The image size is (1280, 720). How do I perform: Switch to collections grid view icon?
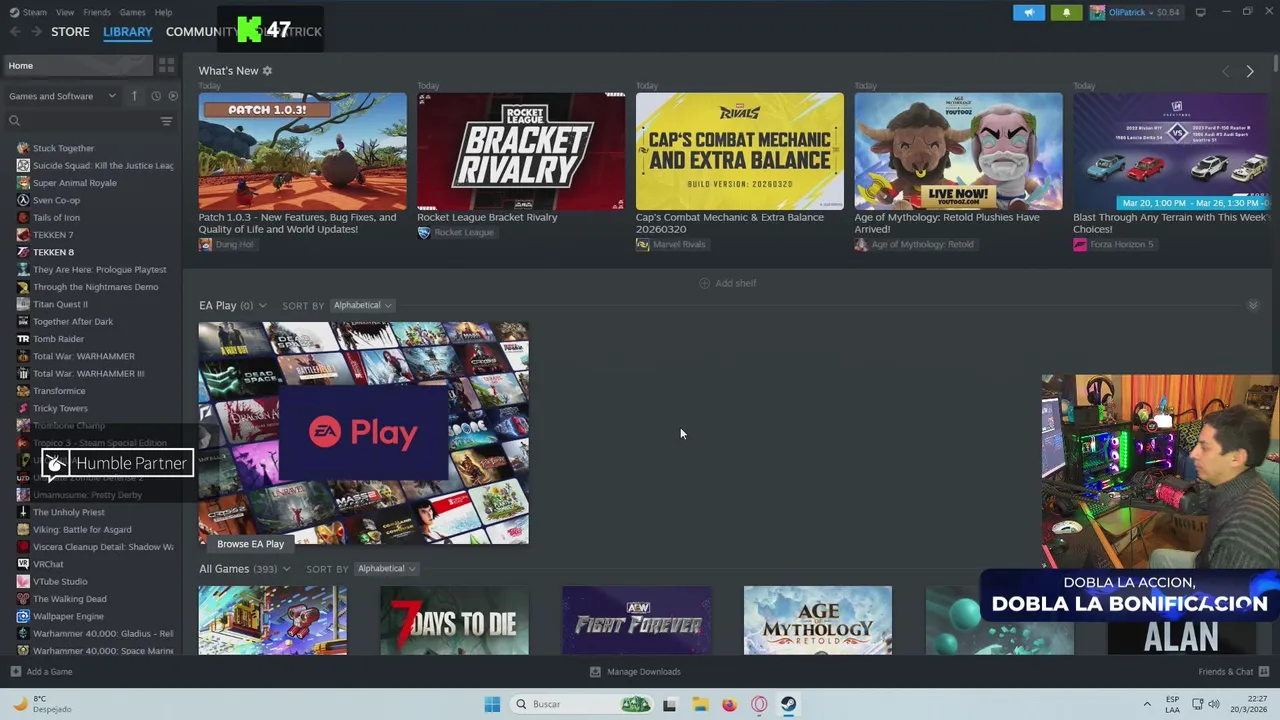tap(167, 65)
